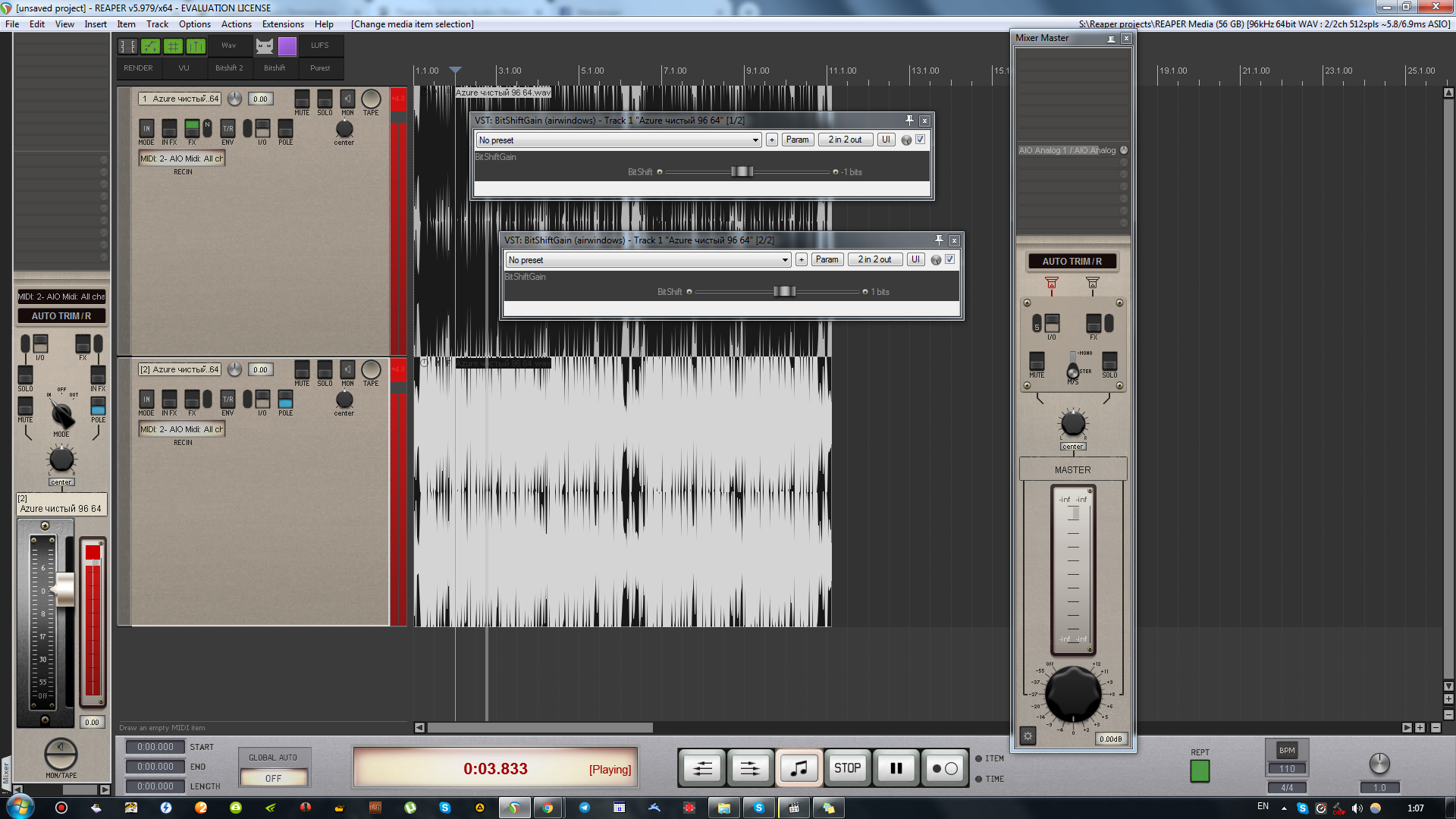The height and width of the screenshot is (819, 1456).
Task: Click the VU toolbar button
Action: [x=184, y=68]
